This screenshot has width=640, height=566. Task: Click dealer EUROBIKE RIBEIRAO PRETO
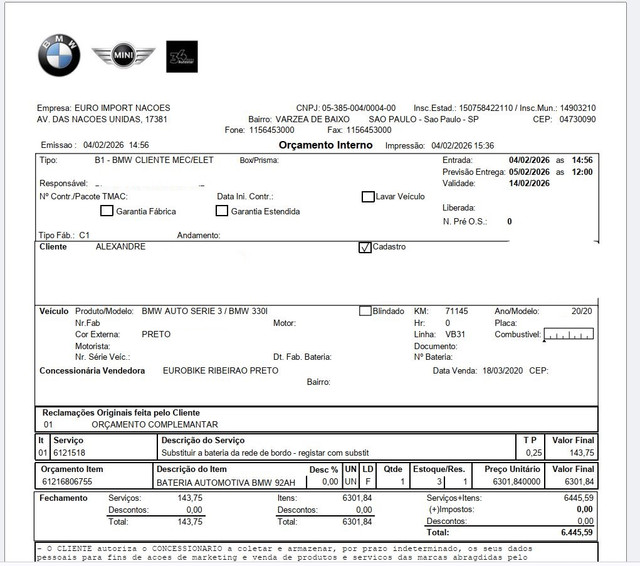pyautogui.click(x=220, y=371)
